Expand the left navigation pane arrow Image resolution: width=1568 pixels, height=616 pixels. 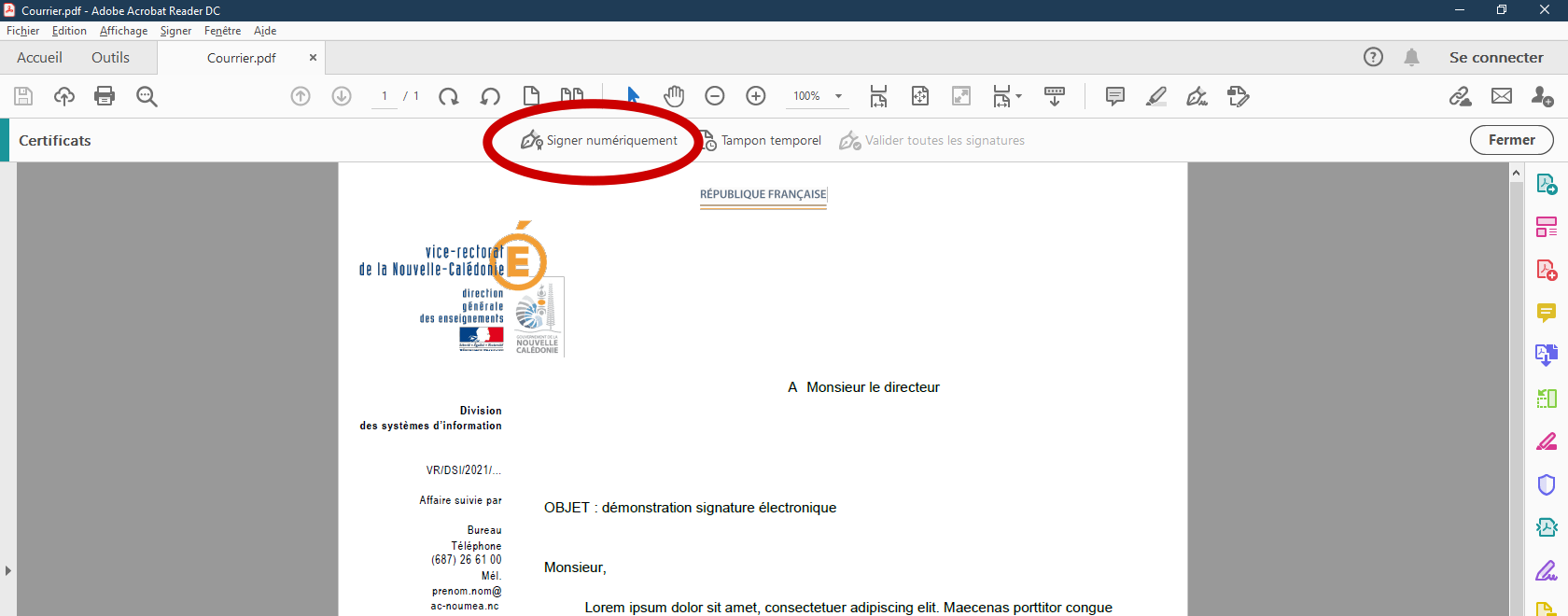pyautogui.click(x=8, y=570)
